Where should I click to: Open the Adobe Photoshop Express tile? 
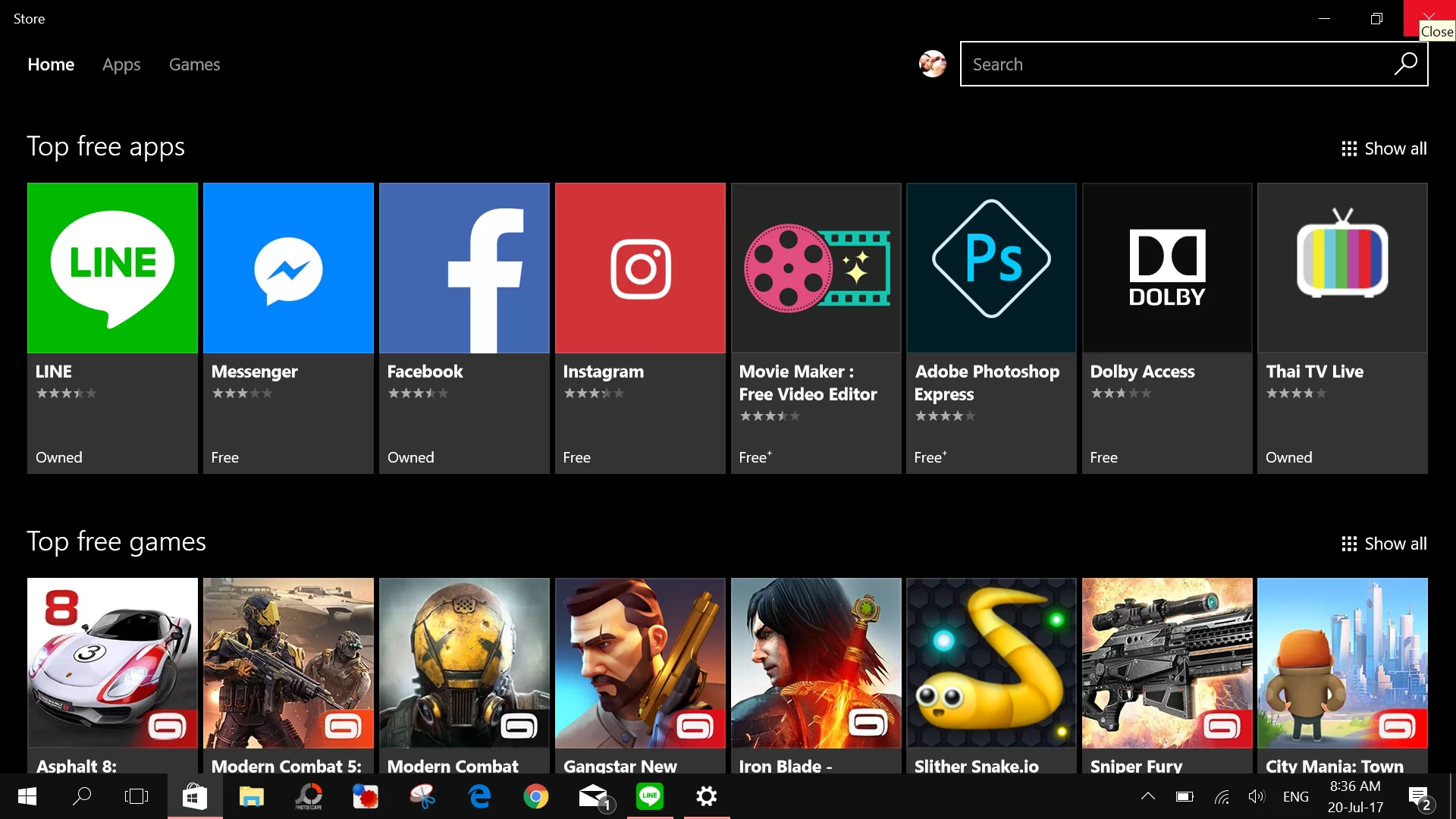(x=991, y=328)
